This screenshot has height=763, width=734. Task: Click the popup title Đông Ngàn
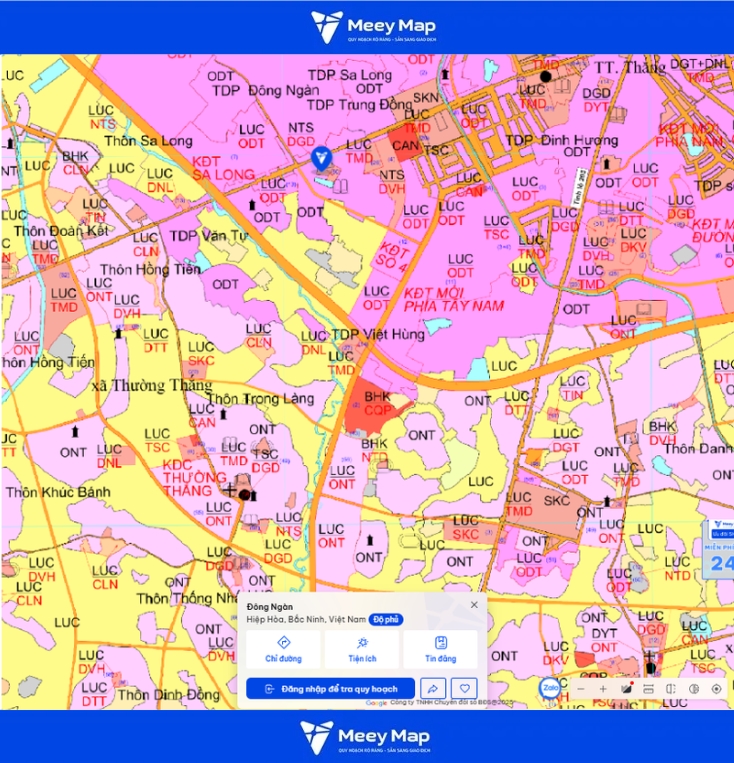(x=270, y=607)
